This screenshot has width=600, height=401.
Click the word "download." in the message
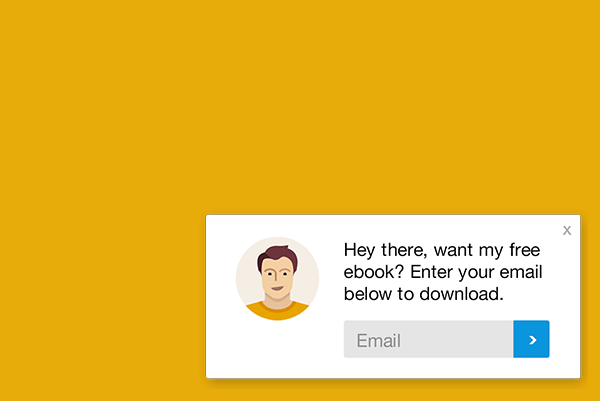click(464, 294)
